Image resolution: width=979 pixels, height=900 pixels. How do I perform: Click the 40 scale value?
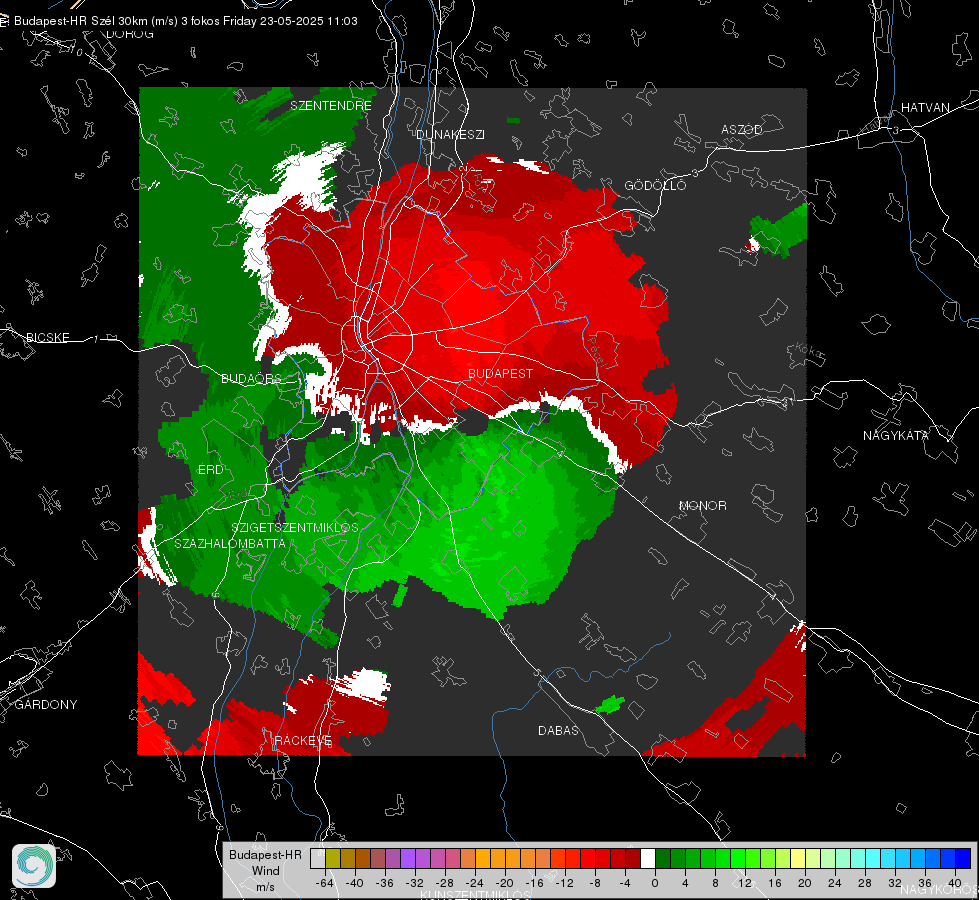pyautogui.click(x=955, y=883)
